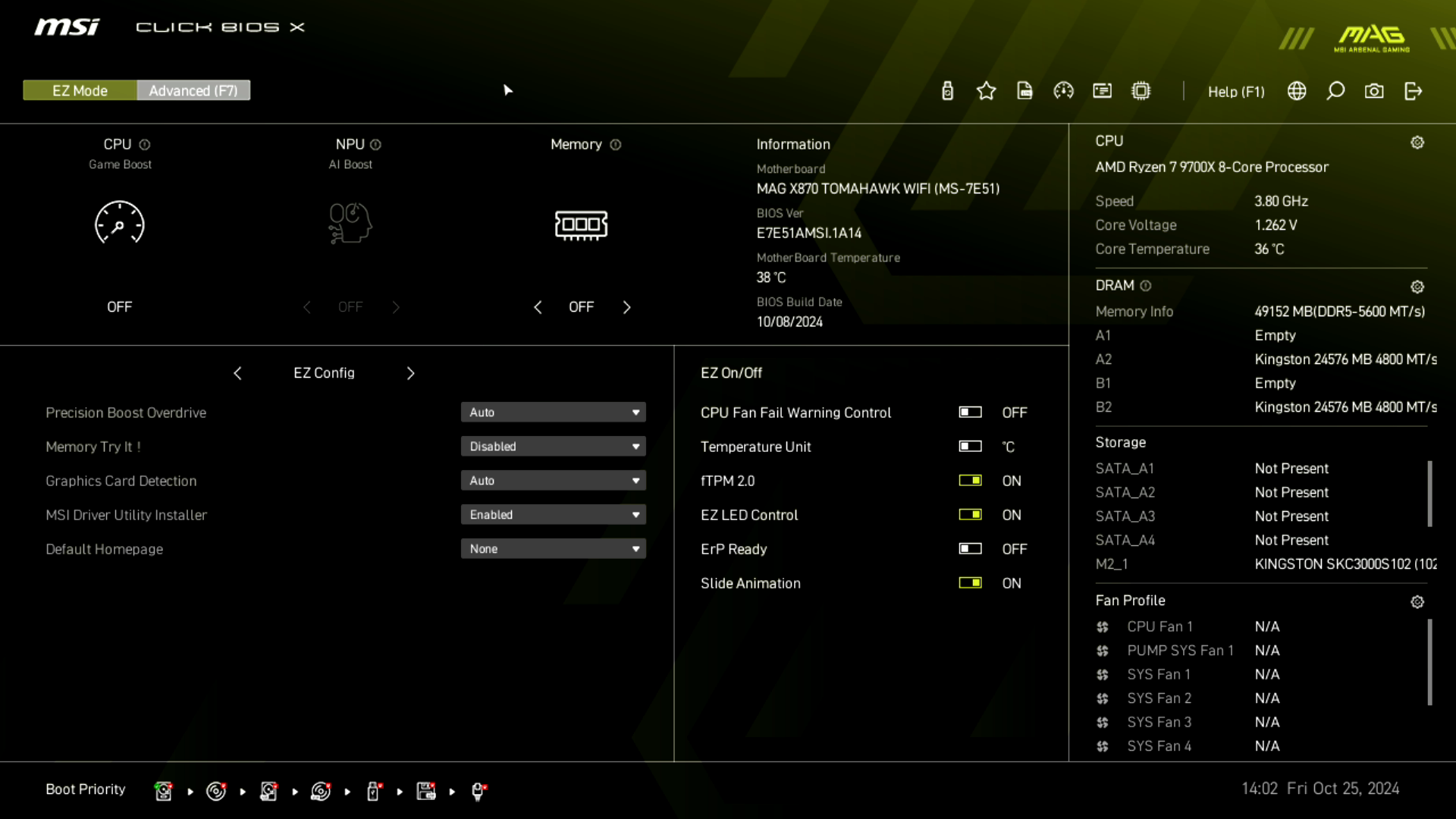The width and height of the screenshot is (1456, 819).
Task: Click Help (F1) button
Action: point(1235,91)
